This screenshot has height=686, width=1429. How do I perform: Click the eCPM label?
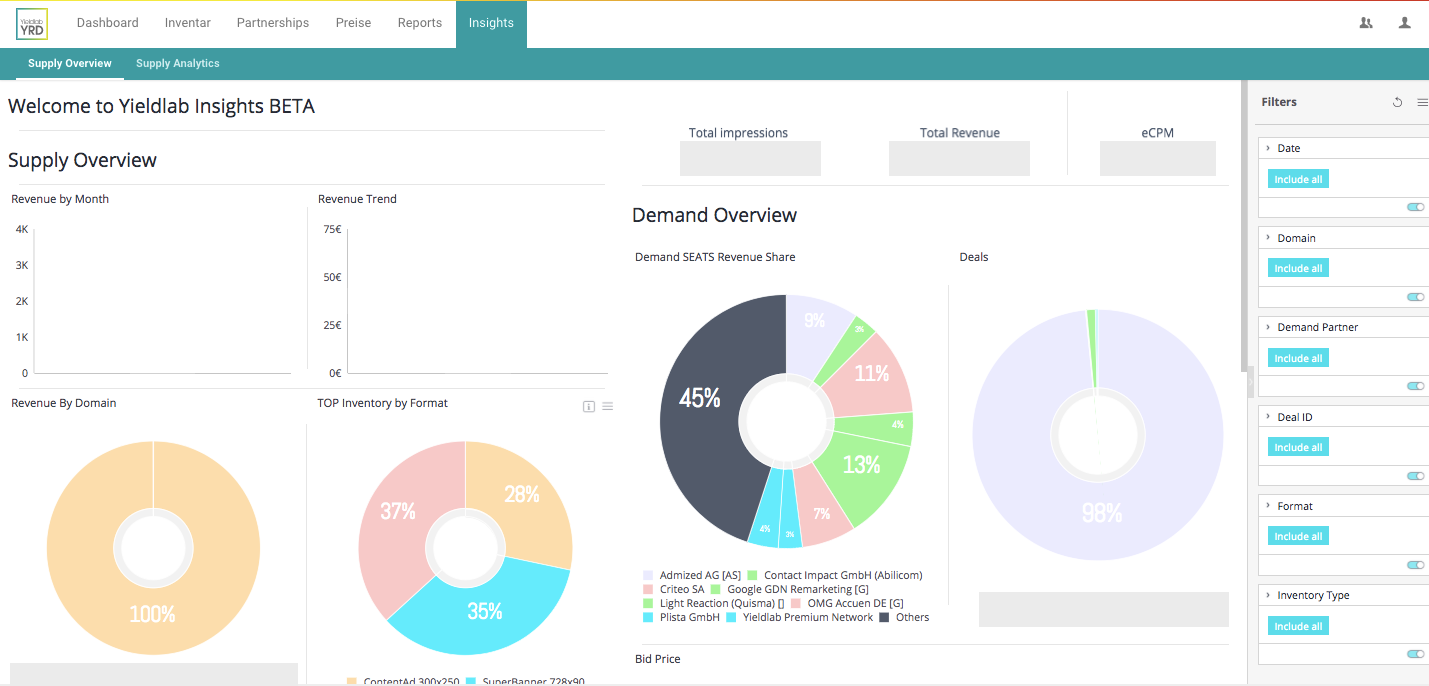tap(1158, 133)
